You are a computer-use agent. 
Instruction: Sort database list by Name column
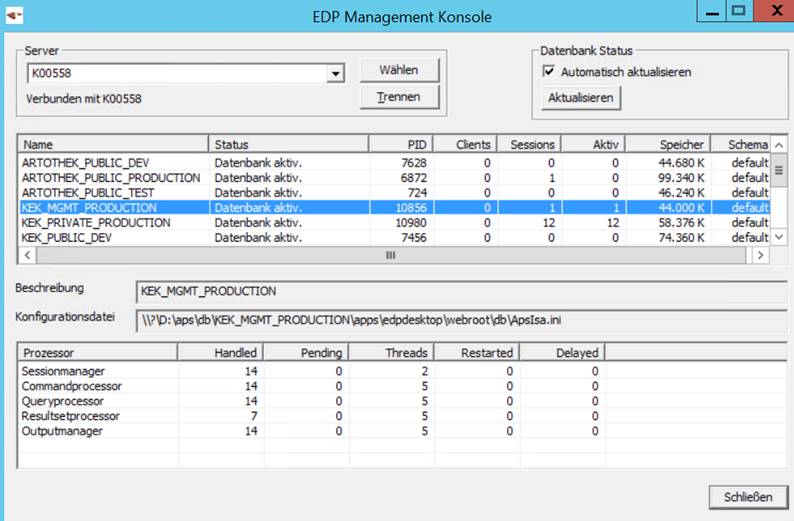112,145
